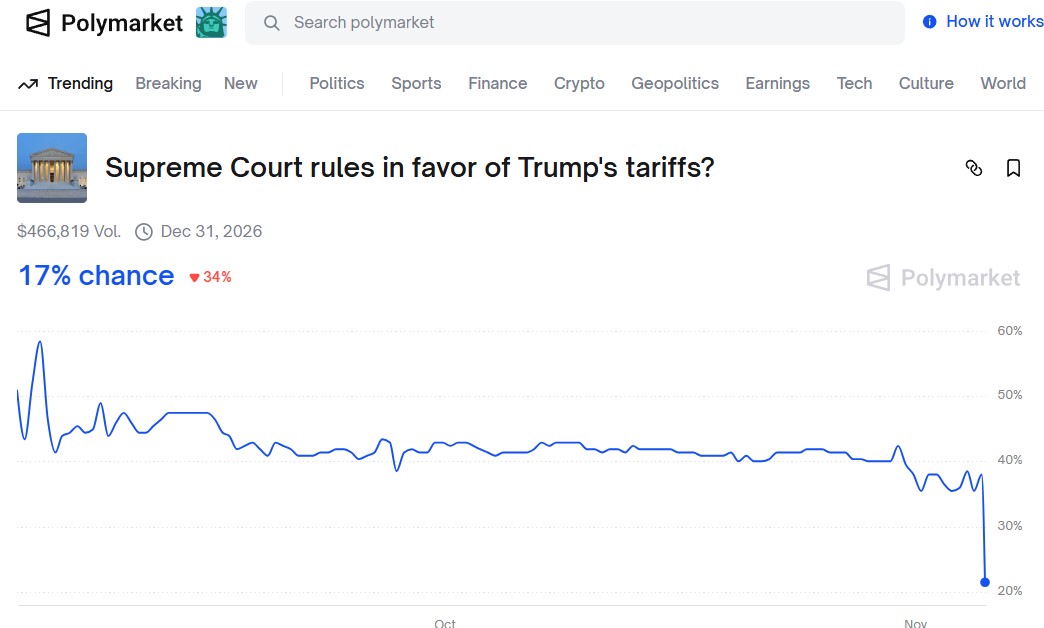The height and width of the screenshot is (628, 1044).
Task: Switch to the Breaking tab
Action: click(168, 84)
